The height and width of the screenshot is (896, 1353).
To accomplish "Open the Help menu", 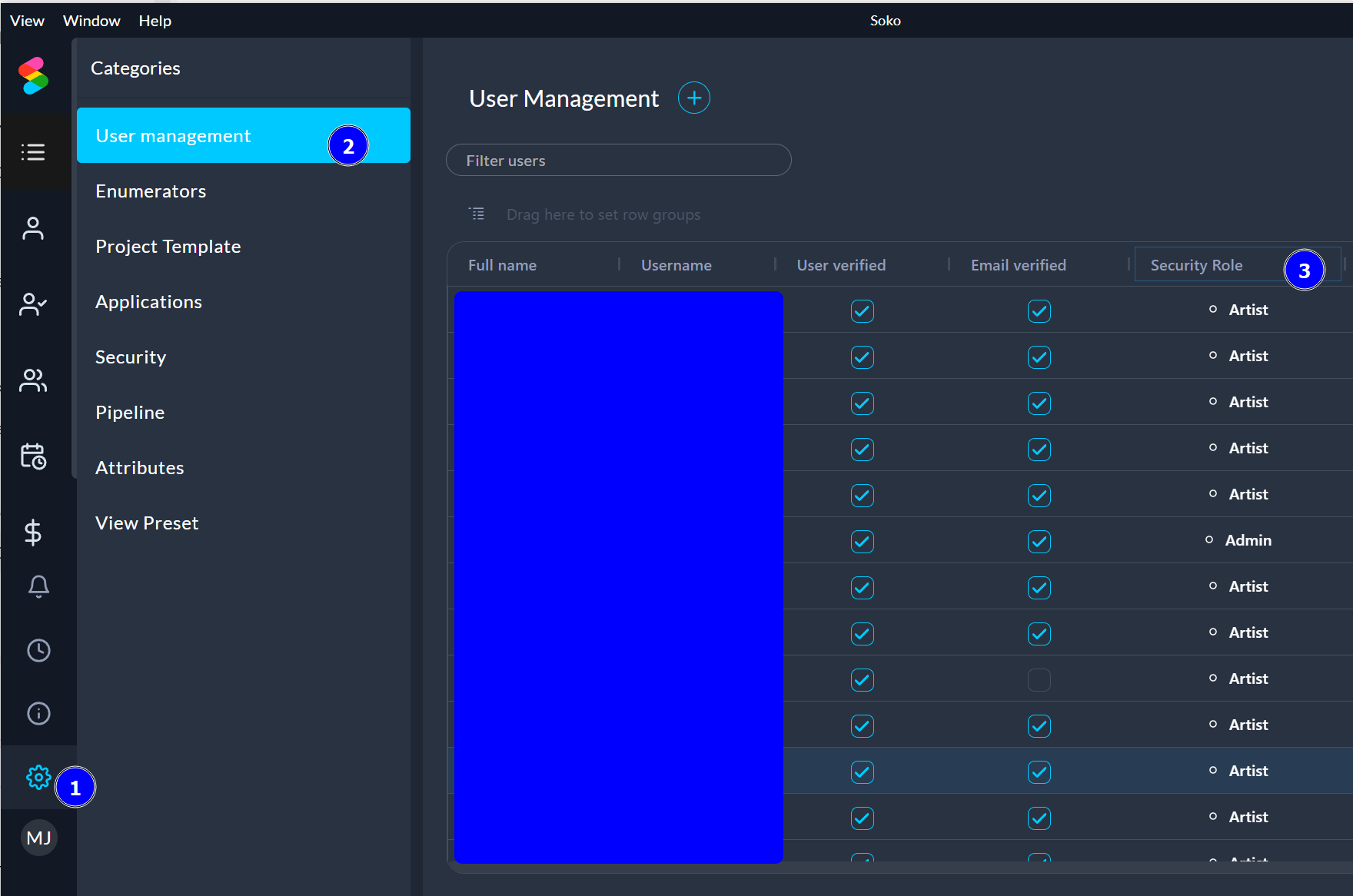I will (x=155, y=21).
